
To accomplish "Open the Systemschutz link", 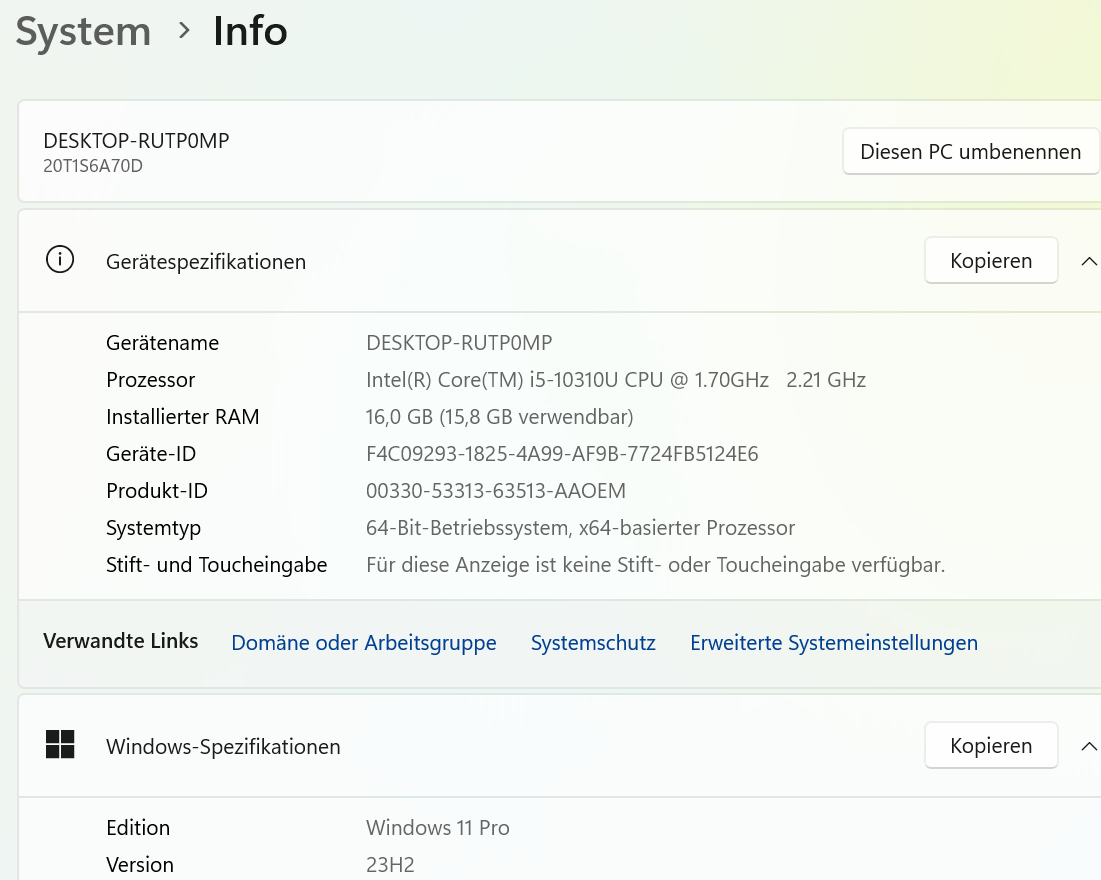I will pos(593,643).
